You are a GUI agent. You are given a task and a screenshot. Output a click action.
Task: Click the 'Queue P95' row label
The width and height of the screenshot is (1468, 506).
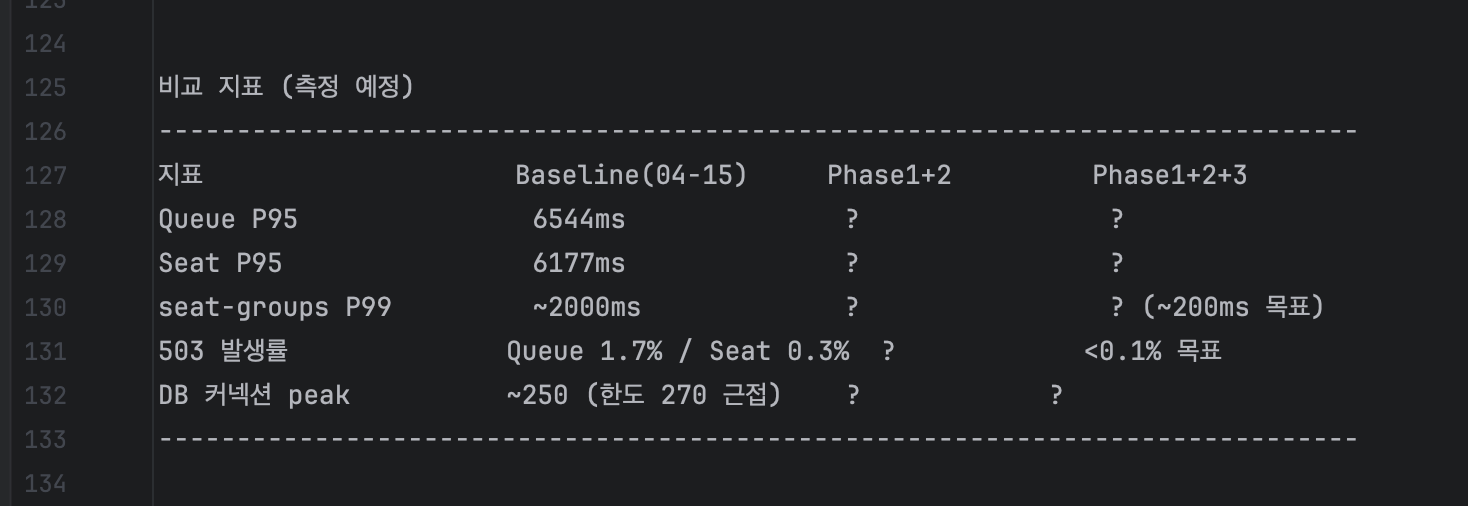[228, 220]
